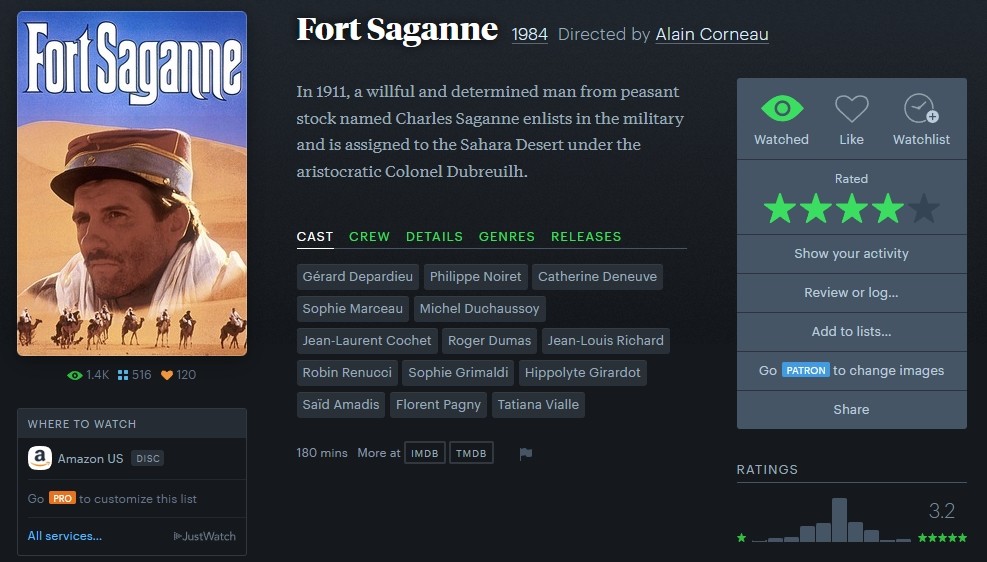The width and height of the screenshot is (987, 562).
Task: Open the IMDB link badge
Action: 425,454
